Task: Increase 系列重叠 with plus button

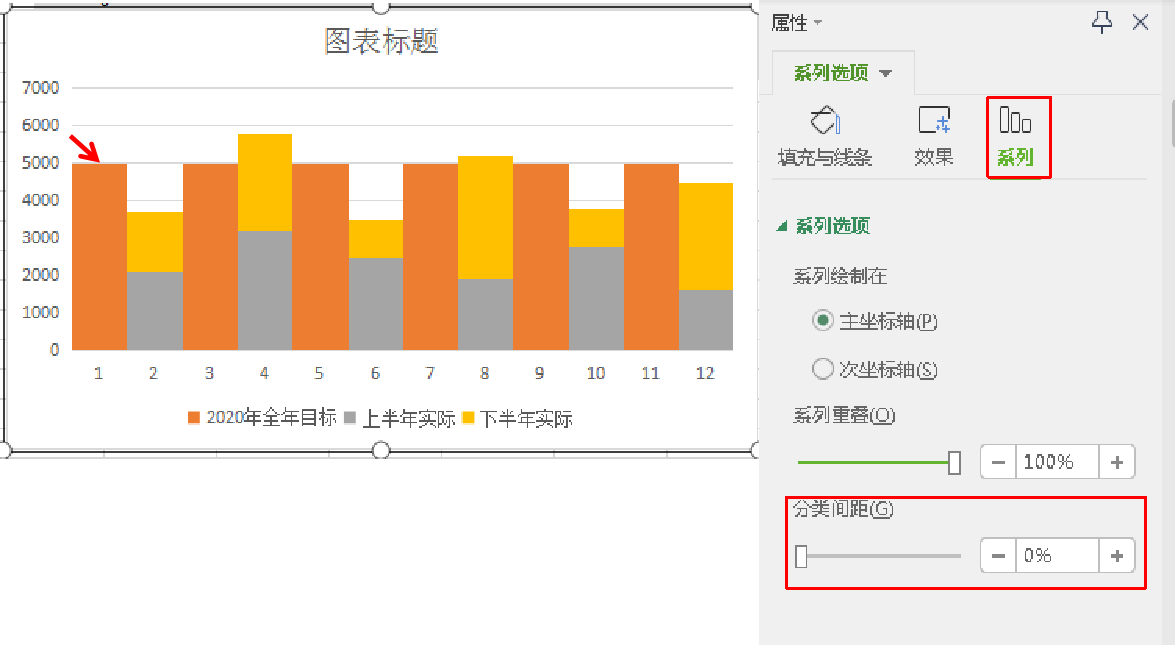Action: tap(1117, 462)
